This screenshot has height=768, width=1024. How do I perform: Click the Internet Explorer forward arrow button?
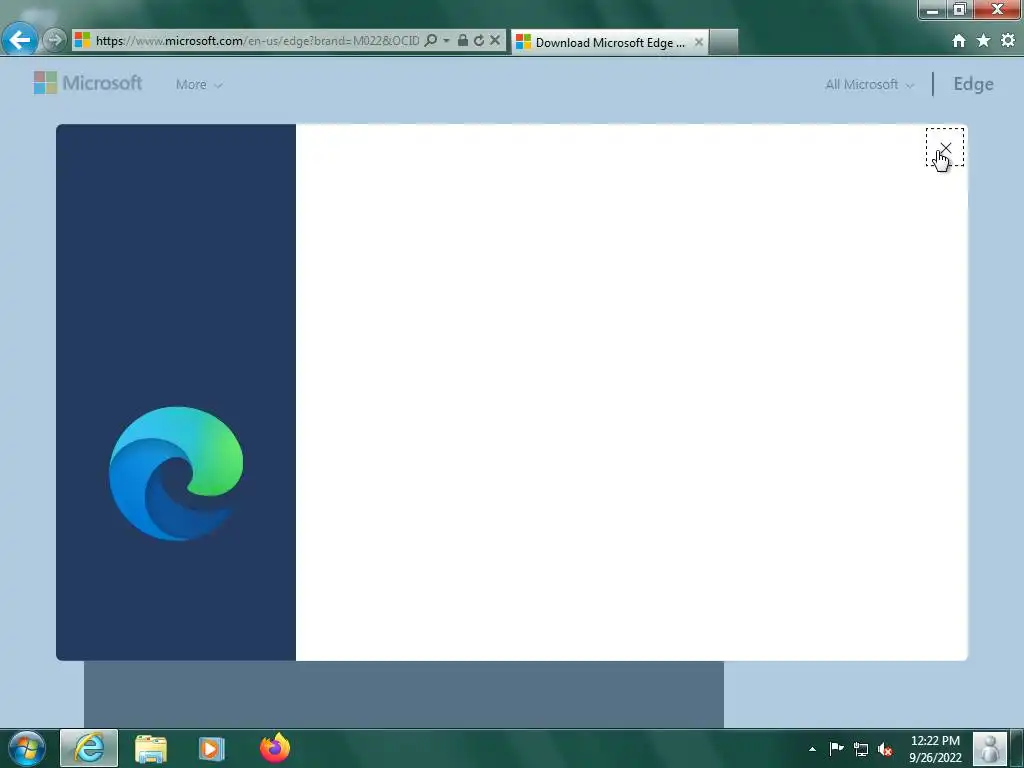pos(55,40)
